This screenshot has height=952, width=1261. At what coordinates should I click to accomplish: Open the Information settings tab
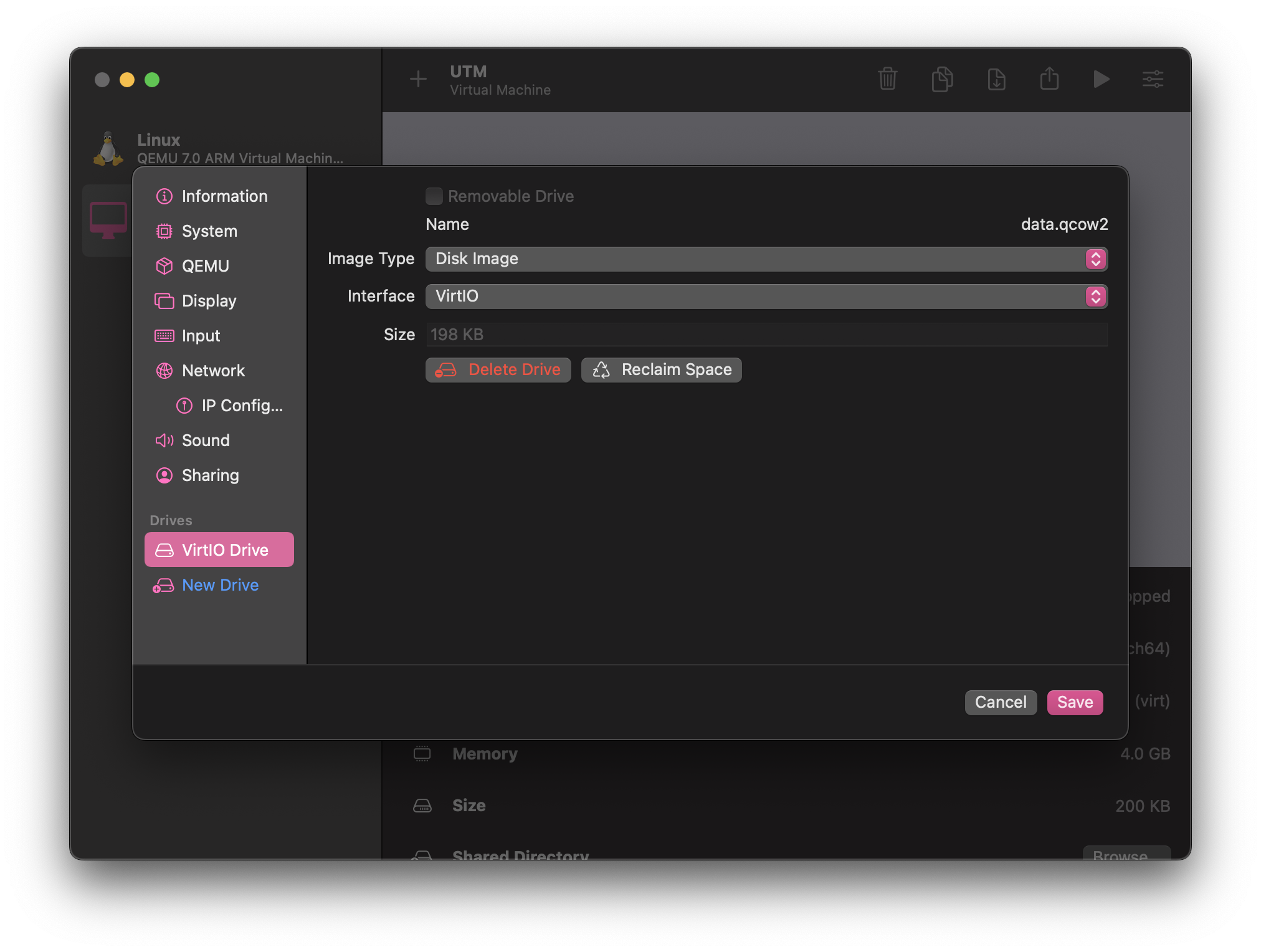pyautogui.click(x=224, y=196)
